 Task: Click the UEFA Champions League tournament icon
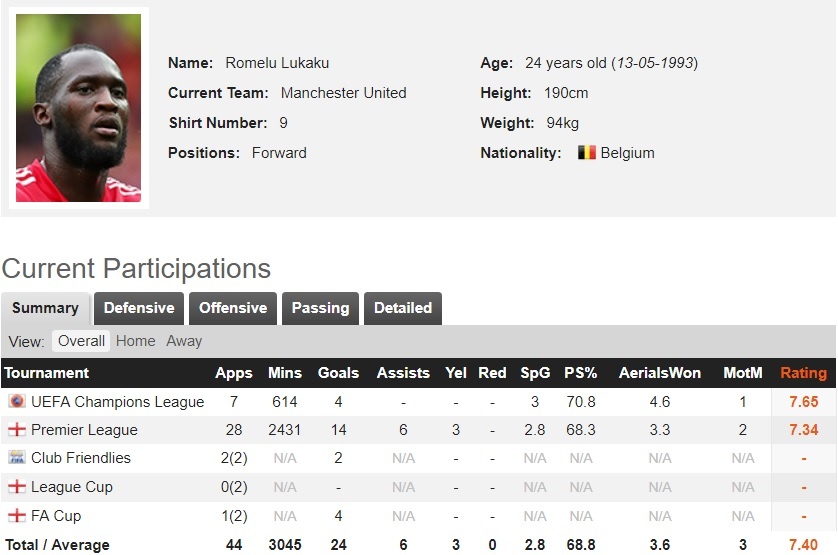pos(16,402)
